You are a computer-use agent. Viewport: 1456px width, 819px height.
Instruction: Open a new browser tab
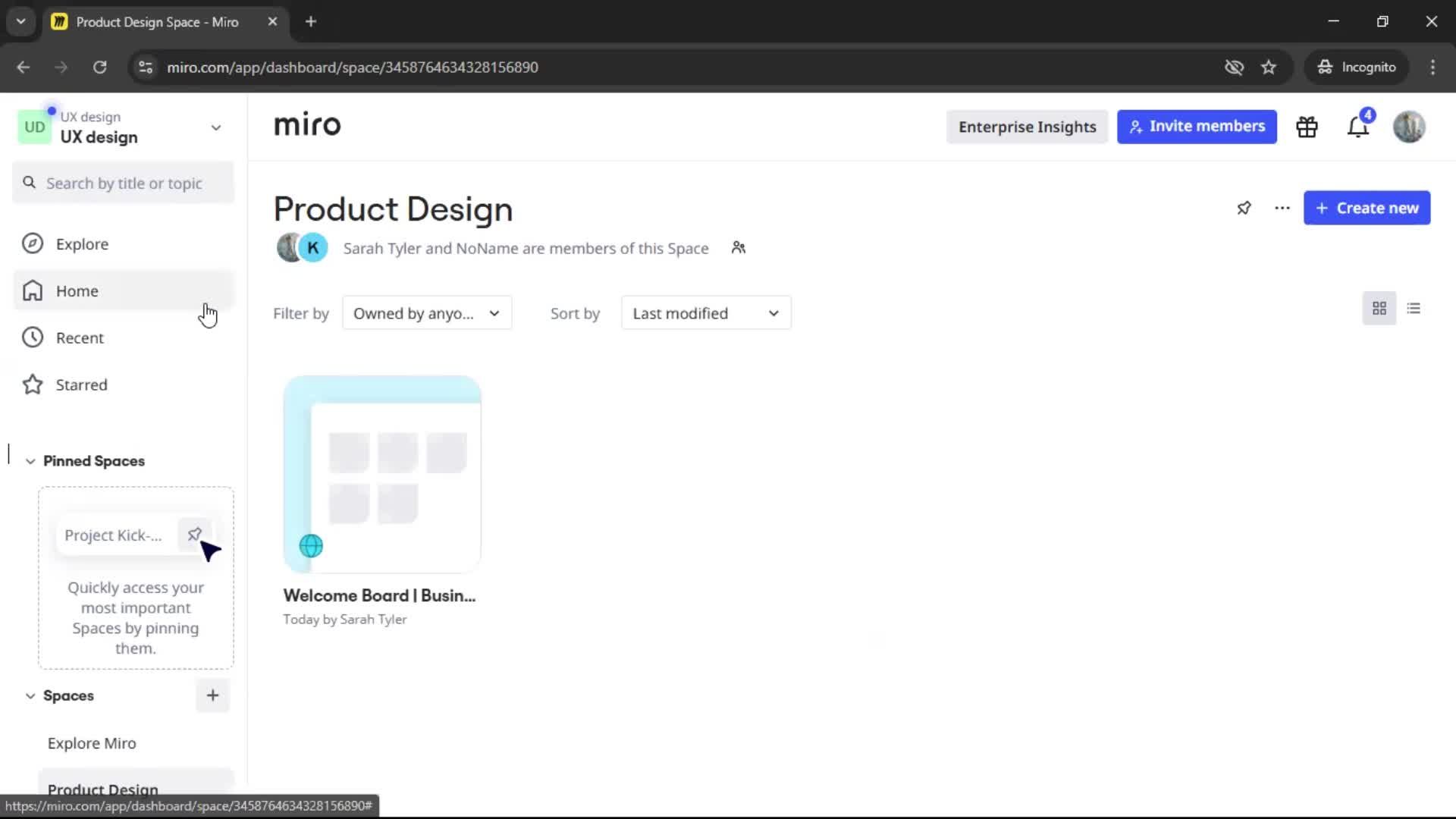pos(311,22)
